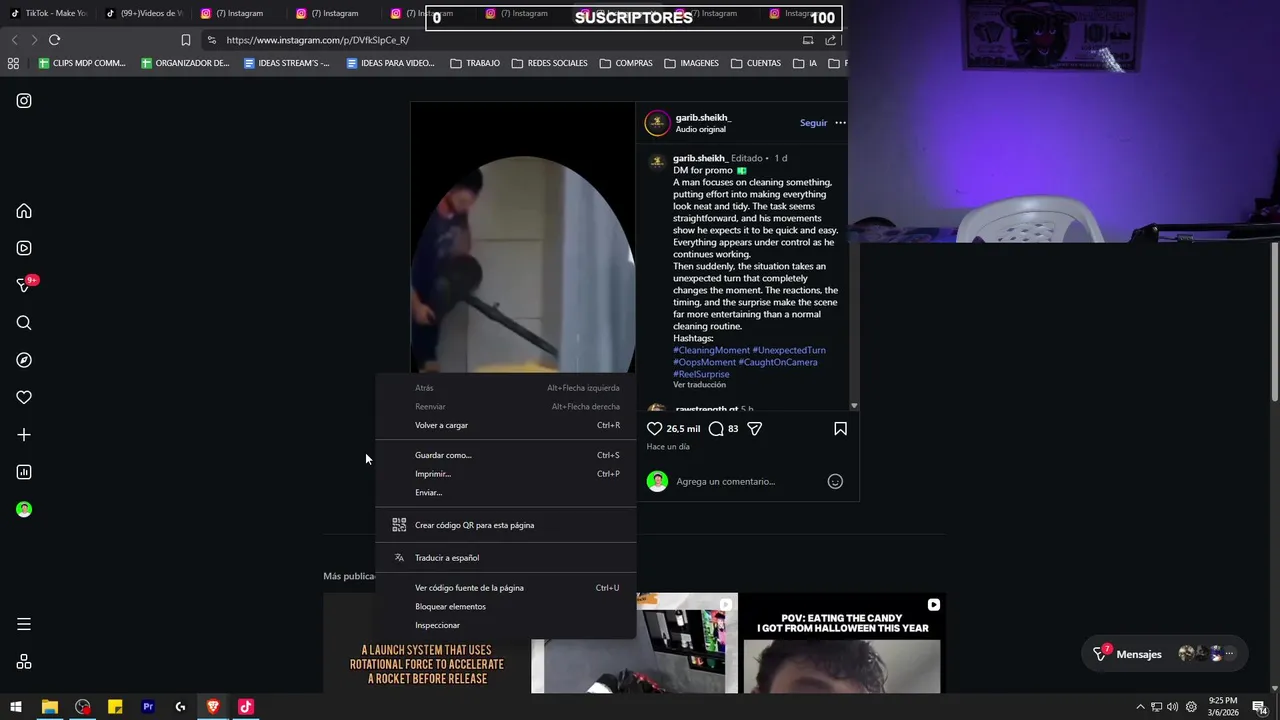Open File Explorer from the taskbar
The width and height of the screenshot is (1280, 720).
point(49,707)
